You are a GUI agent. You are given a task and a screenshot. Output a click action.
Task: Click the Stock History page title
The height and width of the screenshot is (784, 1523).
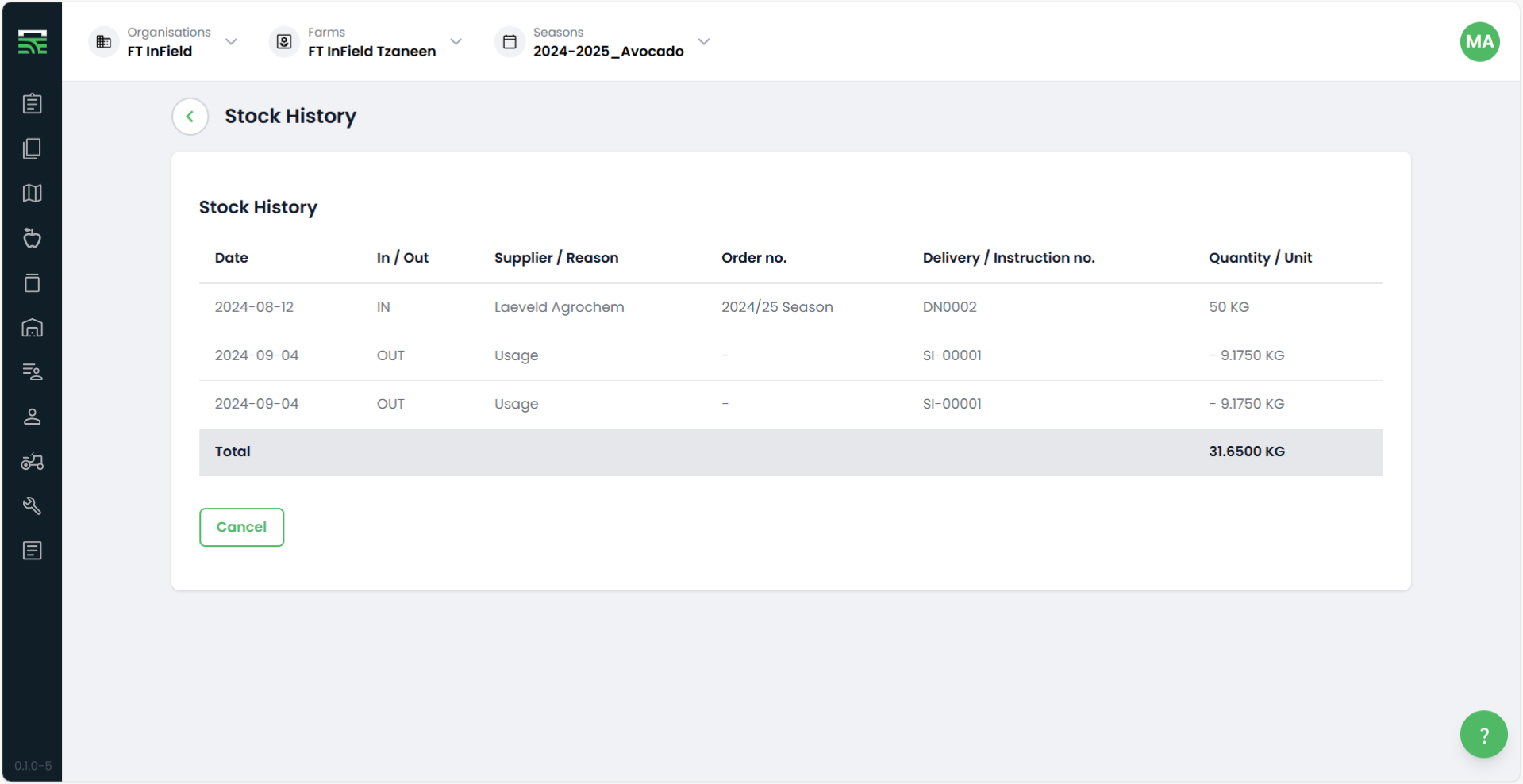click(290, 116)
